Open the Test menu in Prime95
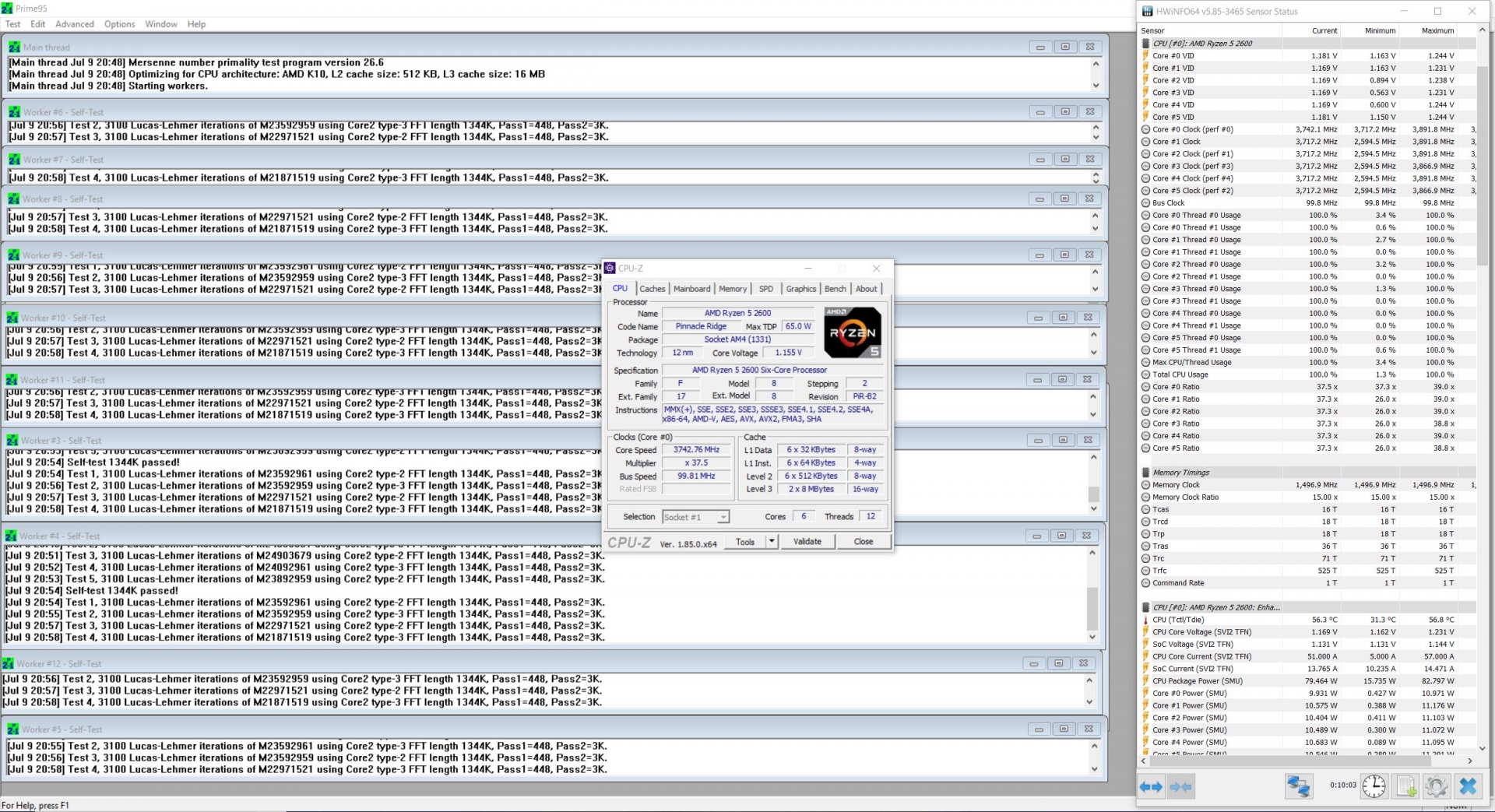1495x812 pixels. (x=12, y=24)
